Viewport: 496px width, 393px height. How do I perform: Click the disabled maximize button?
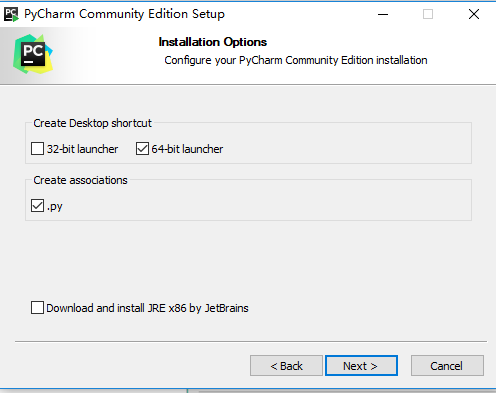[428, 14]
